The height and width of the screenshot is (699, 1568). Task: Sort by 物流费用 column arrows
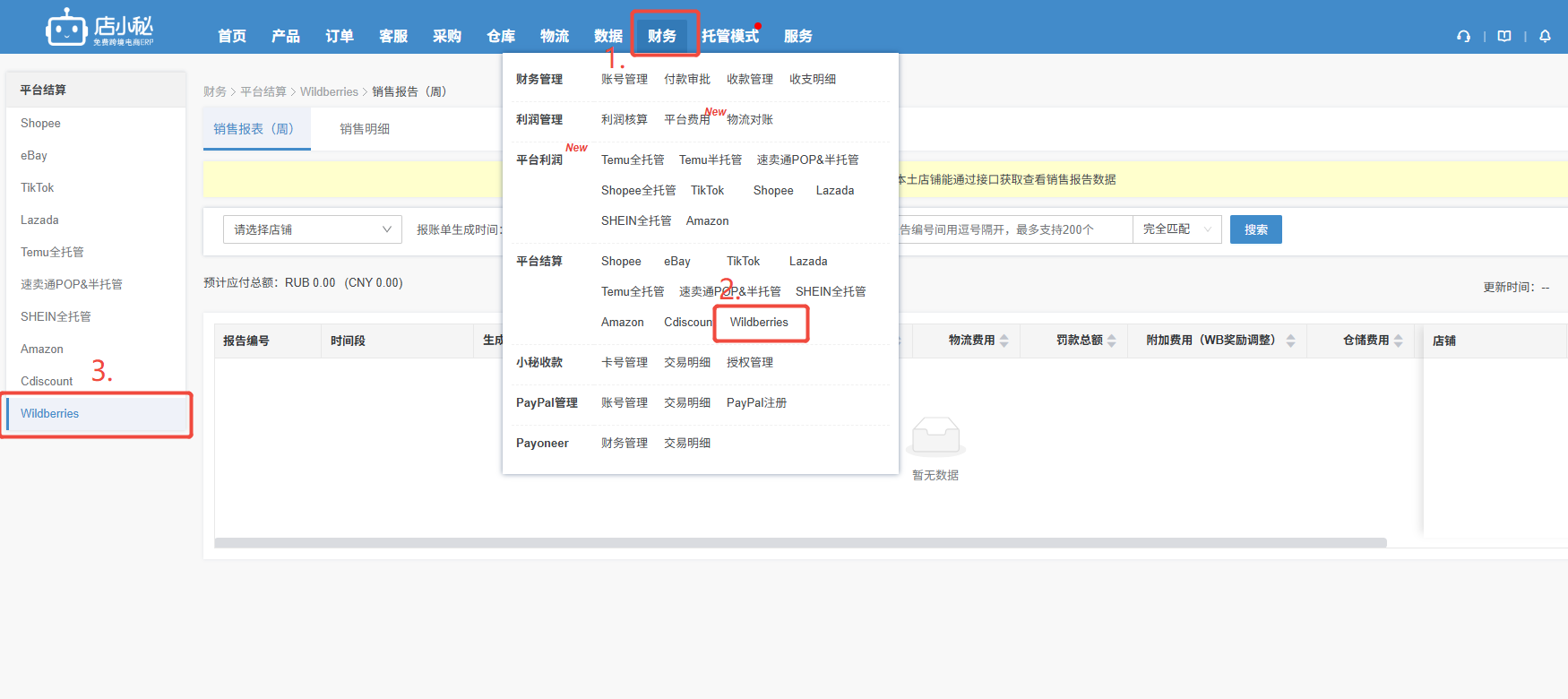pos(1004,341)
